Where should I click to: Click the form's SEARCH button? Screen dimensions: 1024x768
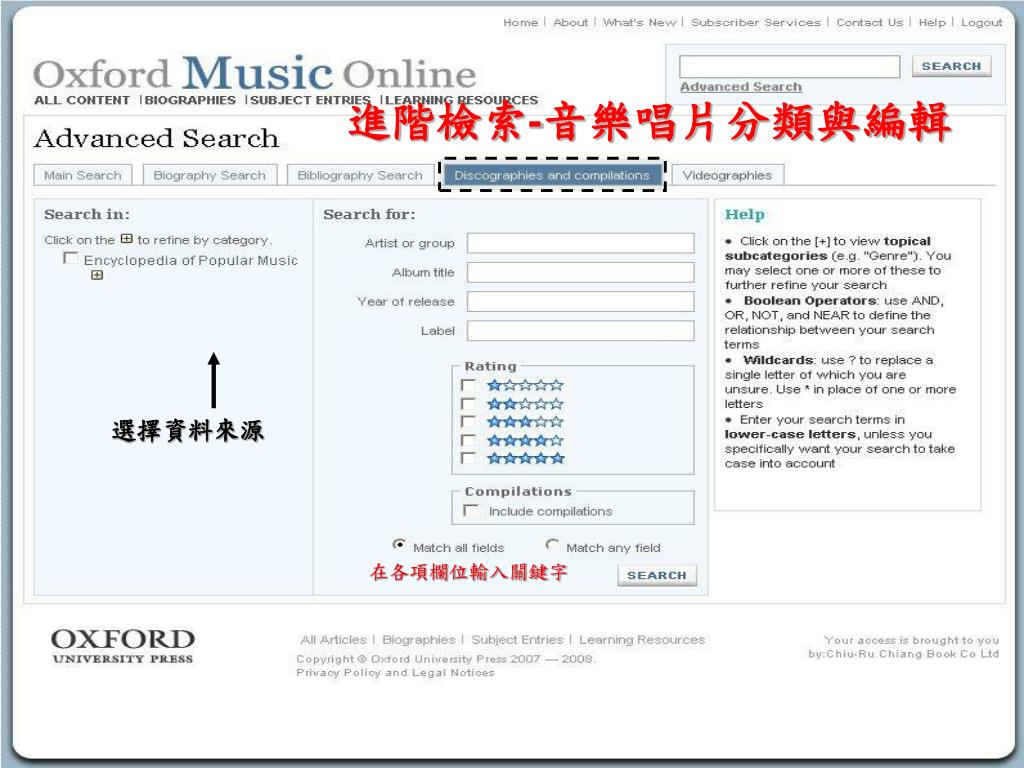coord(657,575)
